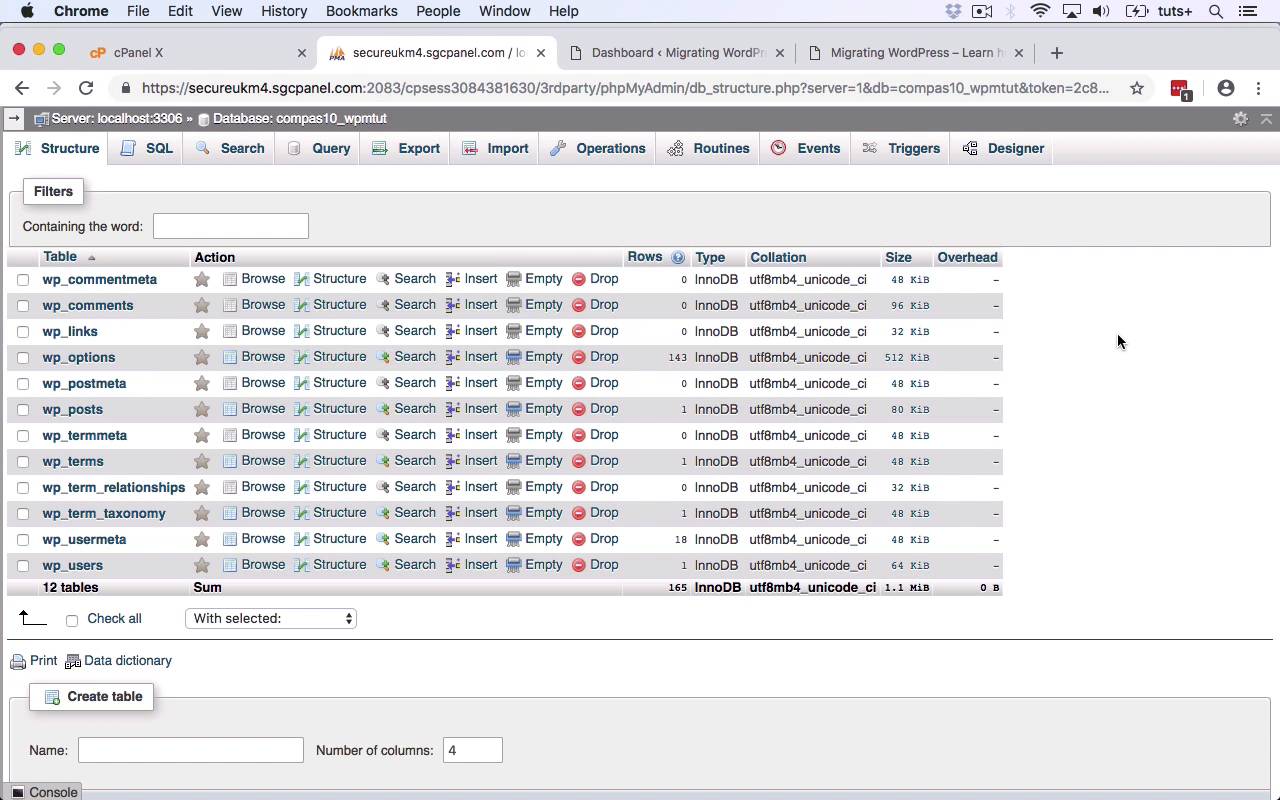This screenshot has height=800, width=1280.
Task: Open Chrome three-dot menu
Action: [1258, 88]
